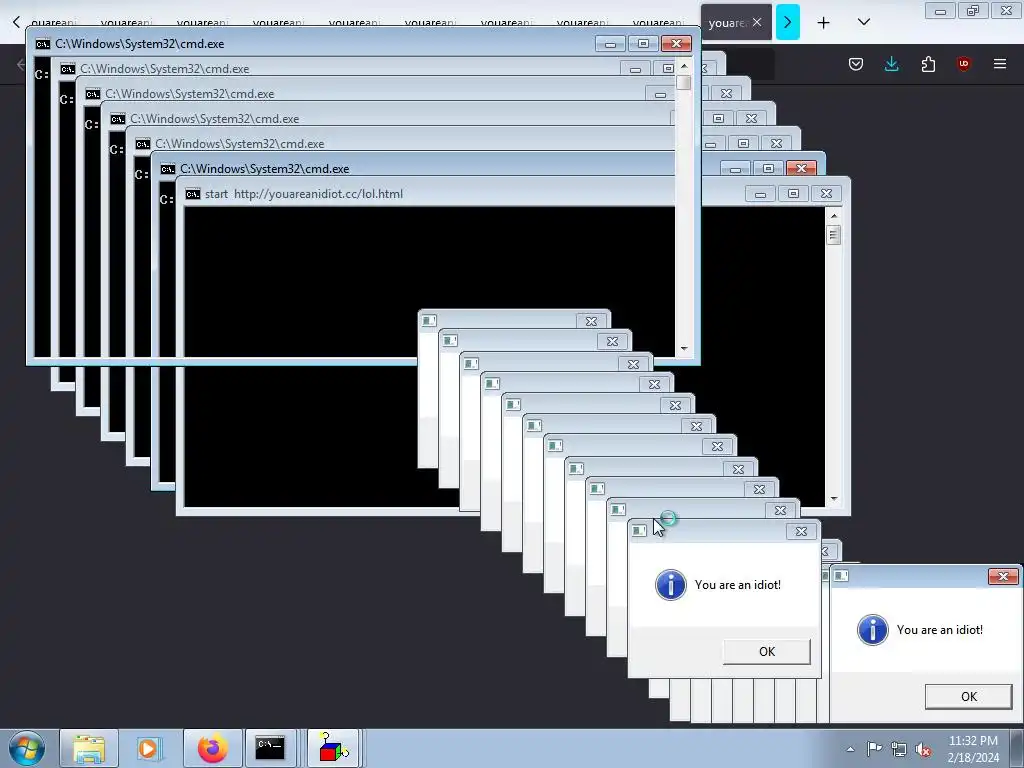Open the Windows Start menu
Image resolution: width=1024 pixels, height=768 pixels.
(27, 748)
